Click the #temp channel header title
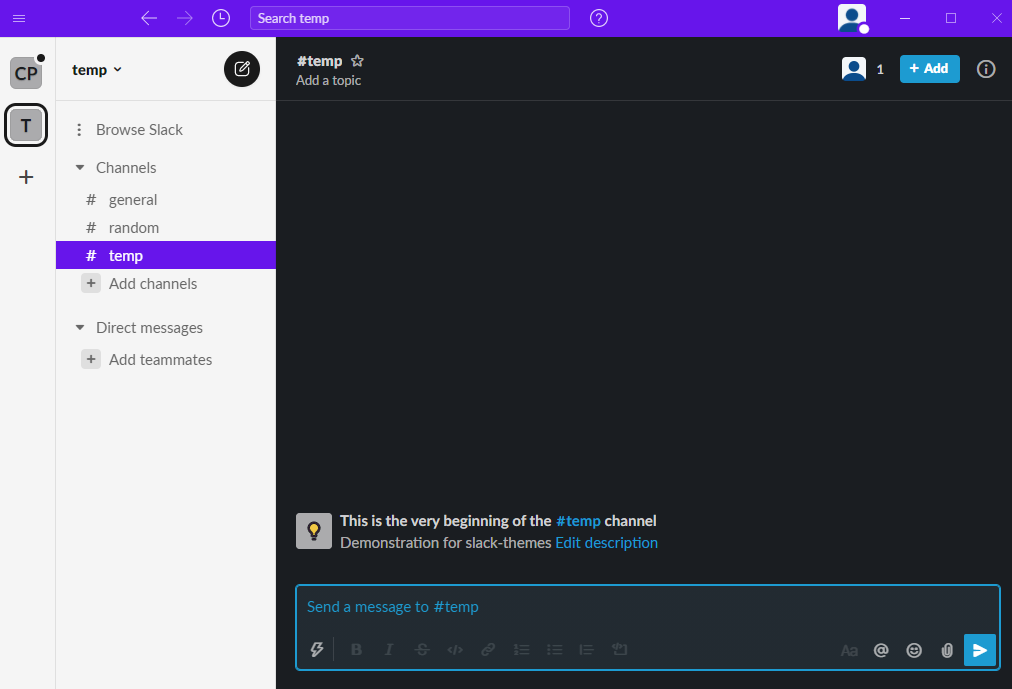 [319, 61]
